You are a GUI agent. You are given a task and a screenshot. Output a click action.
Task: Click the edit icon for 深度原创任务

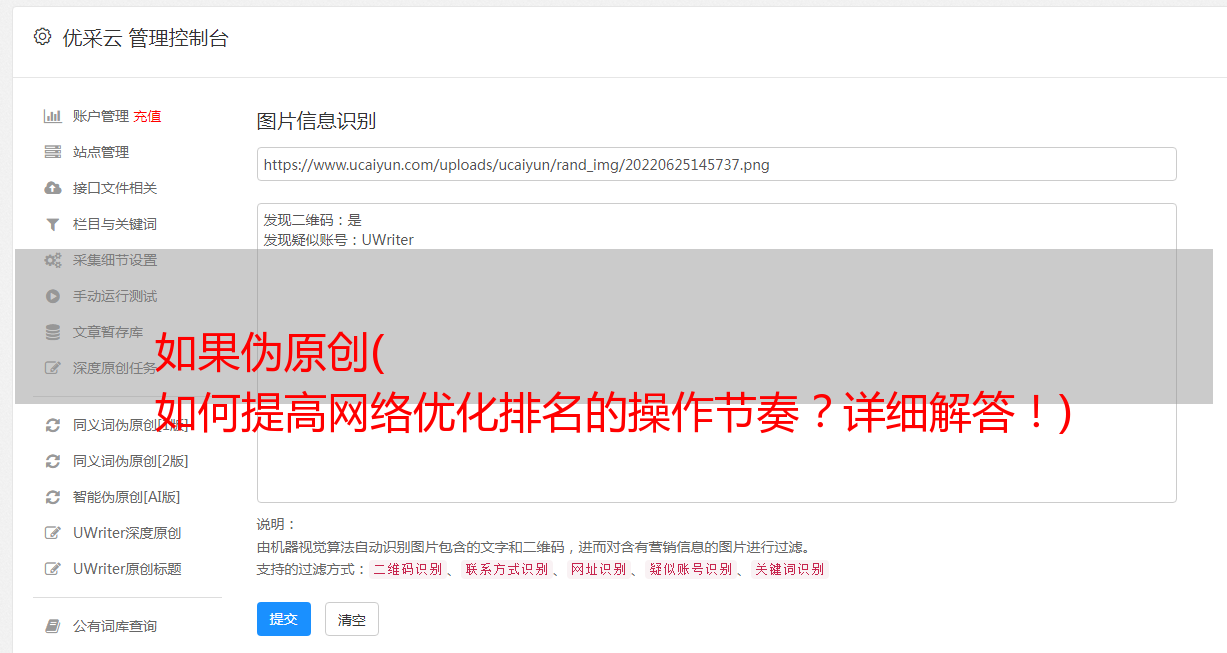pyautogui.click(x=53, y=368)
